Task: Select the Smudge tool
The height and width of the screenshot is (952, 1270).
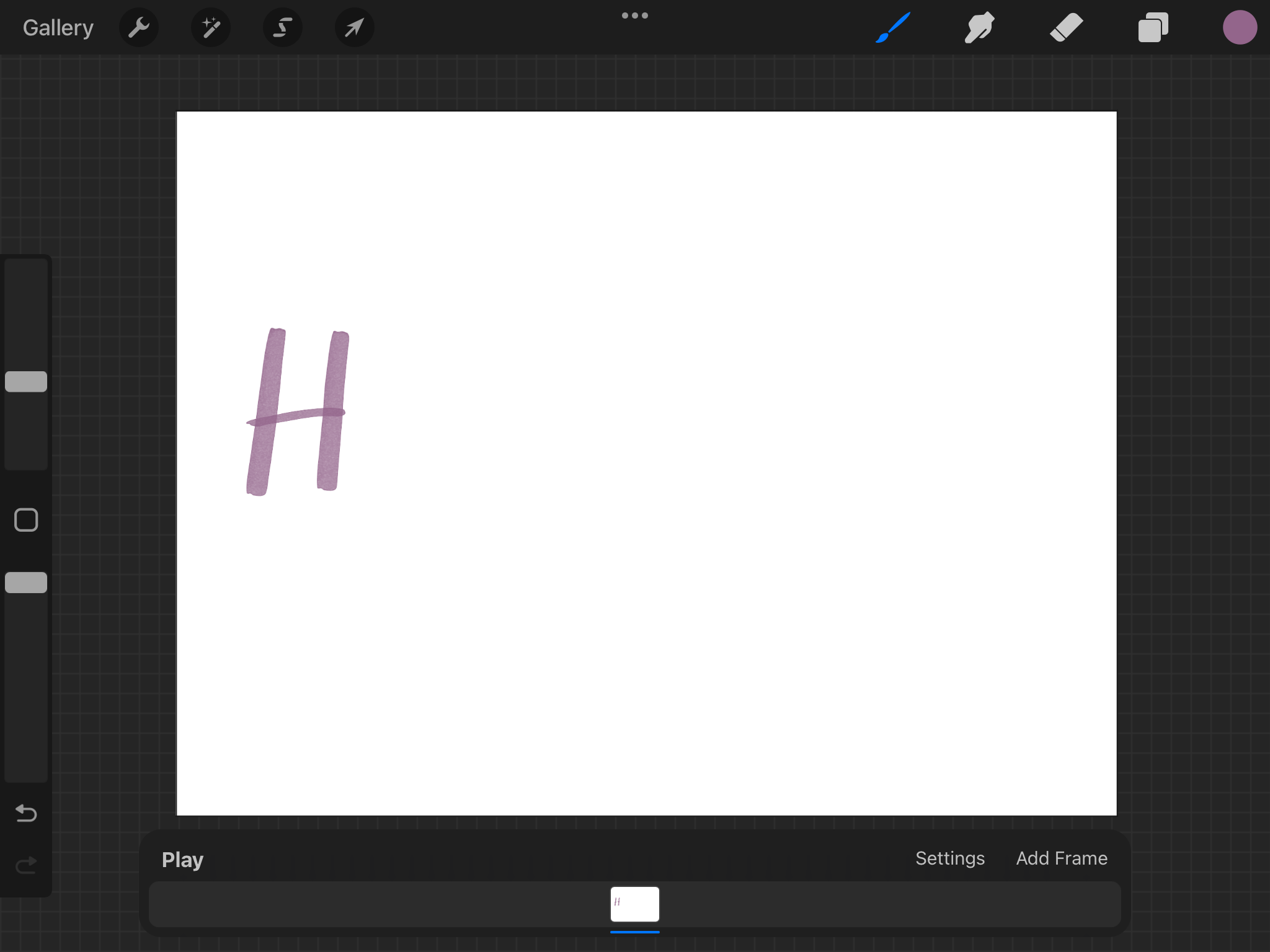Action: pyautogui.click(x=979, y=27)
